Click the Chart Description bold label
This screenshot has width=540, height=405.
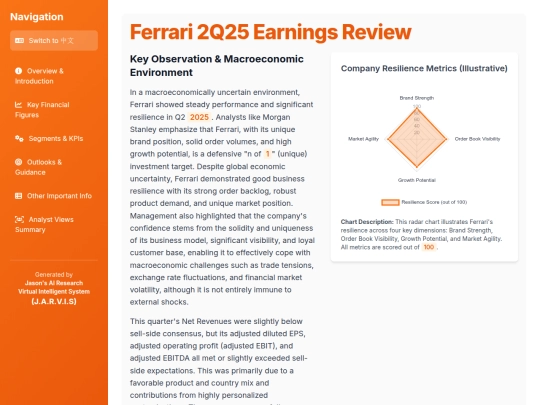coord(367,222)
